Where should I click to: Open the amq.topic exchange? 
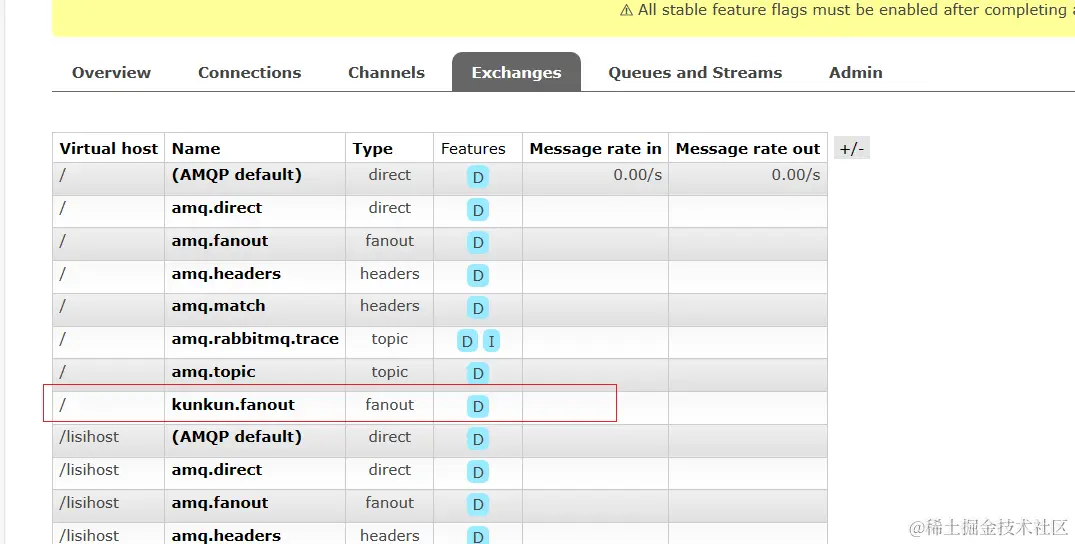(x=213, y=372)
